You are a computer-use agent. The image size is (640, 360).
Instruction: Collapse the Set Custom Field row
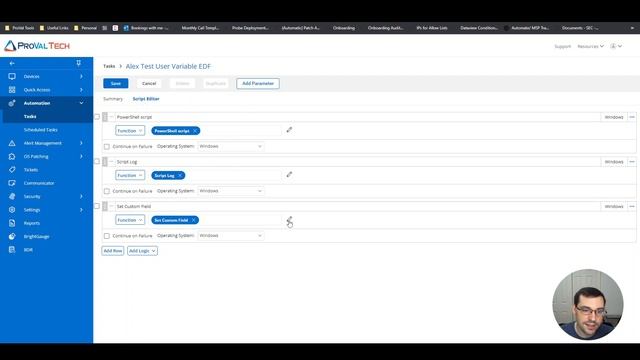[111, 207]
